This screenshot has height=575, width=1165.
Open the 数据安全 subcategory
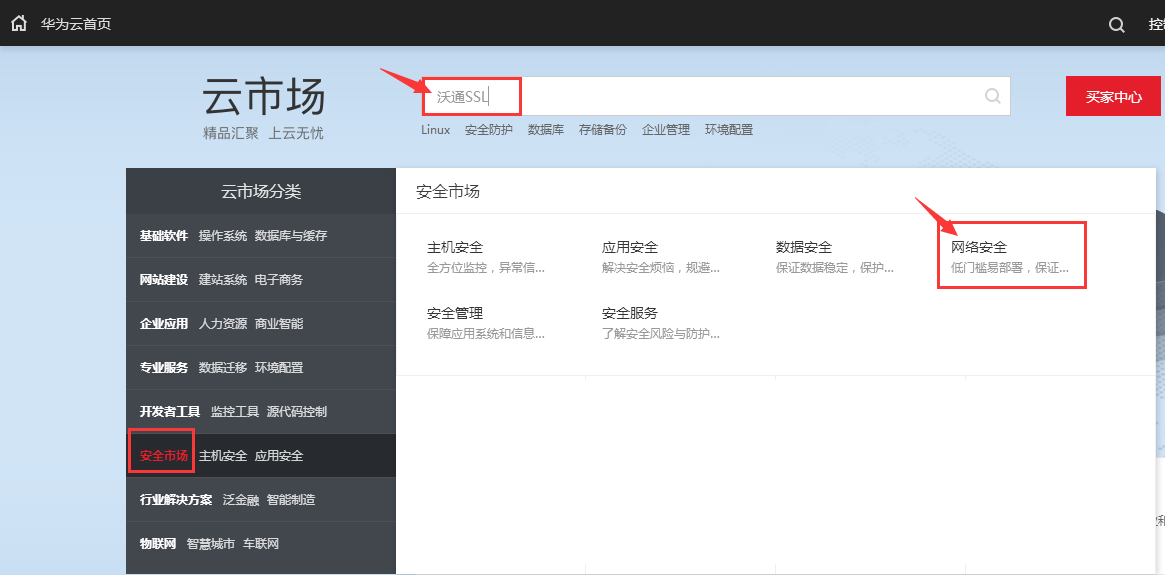[804, 247]
